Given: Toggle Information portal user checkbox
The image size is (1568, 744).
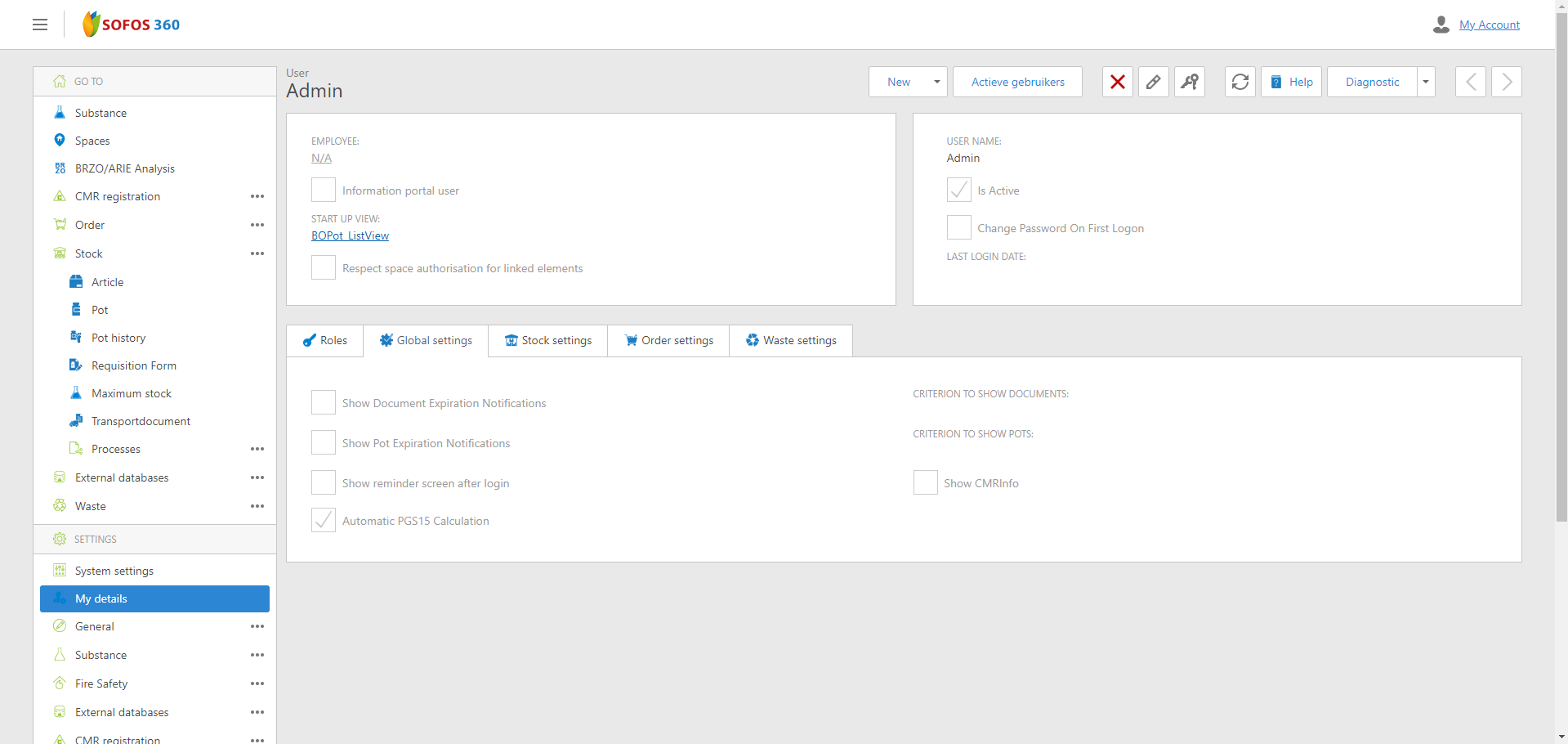Looking at the screenshot, I should (324, 190).
